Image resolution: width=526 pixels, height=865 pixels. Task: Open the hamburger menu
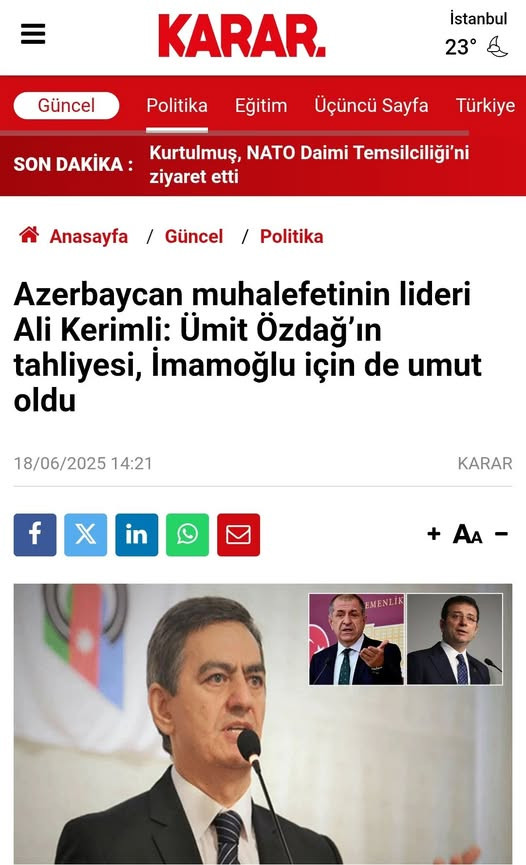coord(33,34)
